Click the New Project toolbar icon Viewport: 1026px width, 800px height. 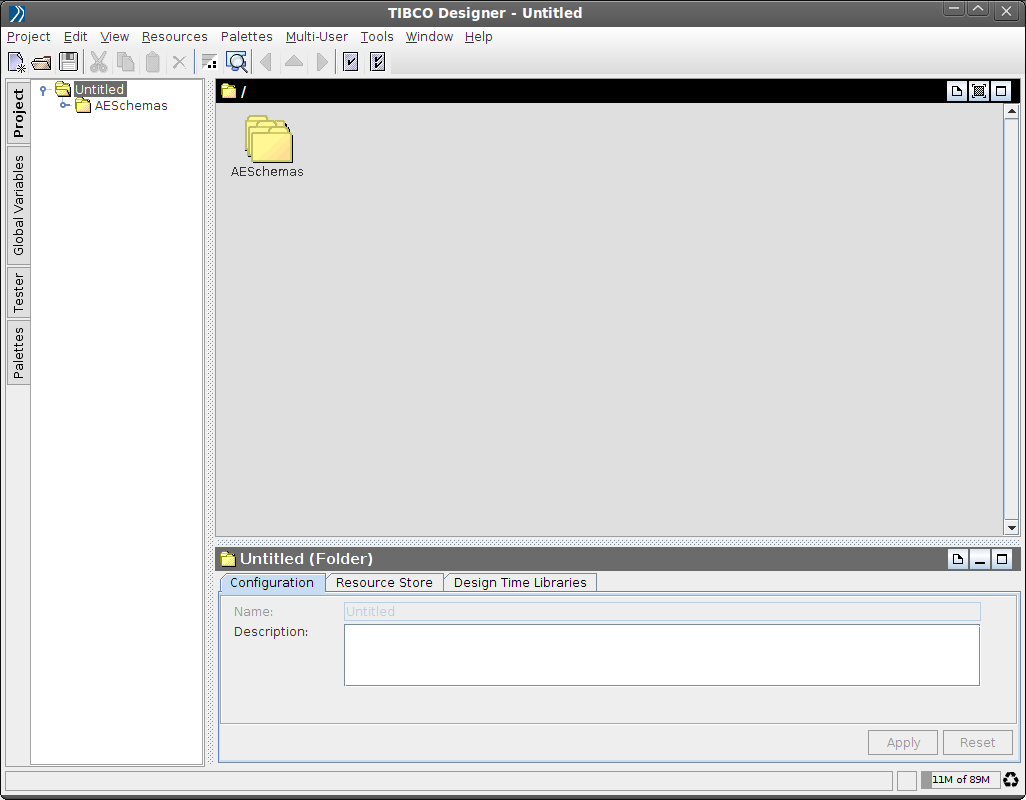point(16,62)
